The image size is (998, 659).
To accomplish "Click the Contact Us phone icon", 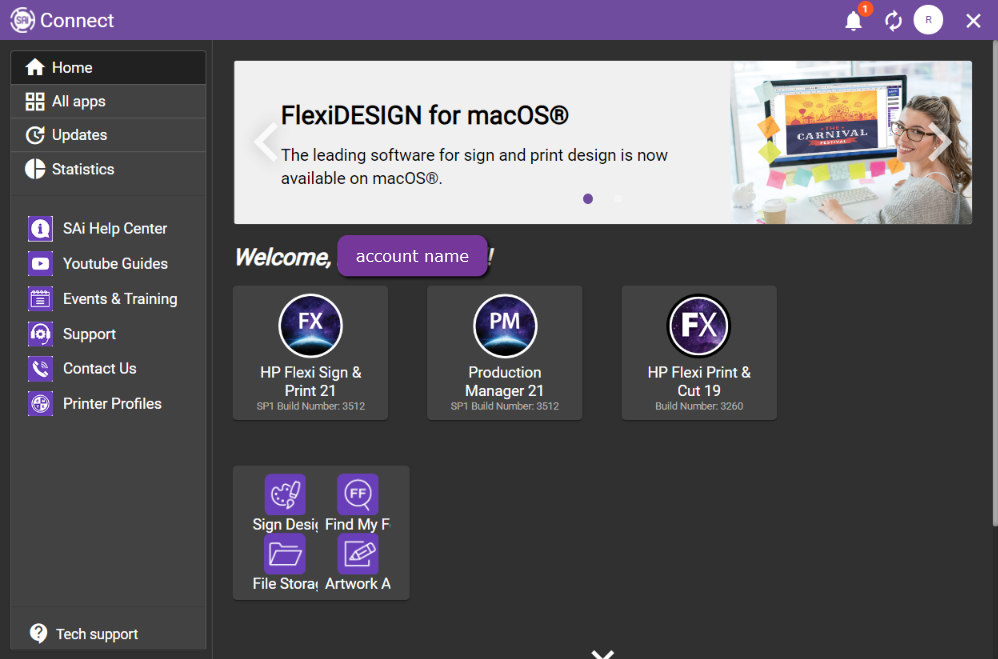I will pos(40,369).
